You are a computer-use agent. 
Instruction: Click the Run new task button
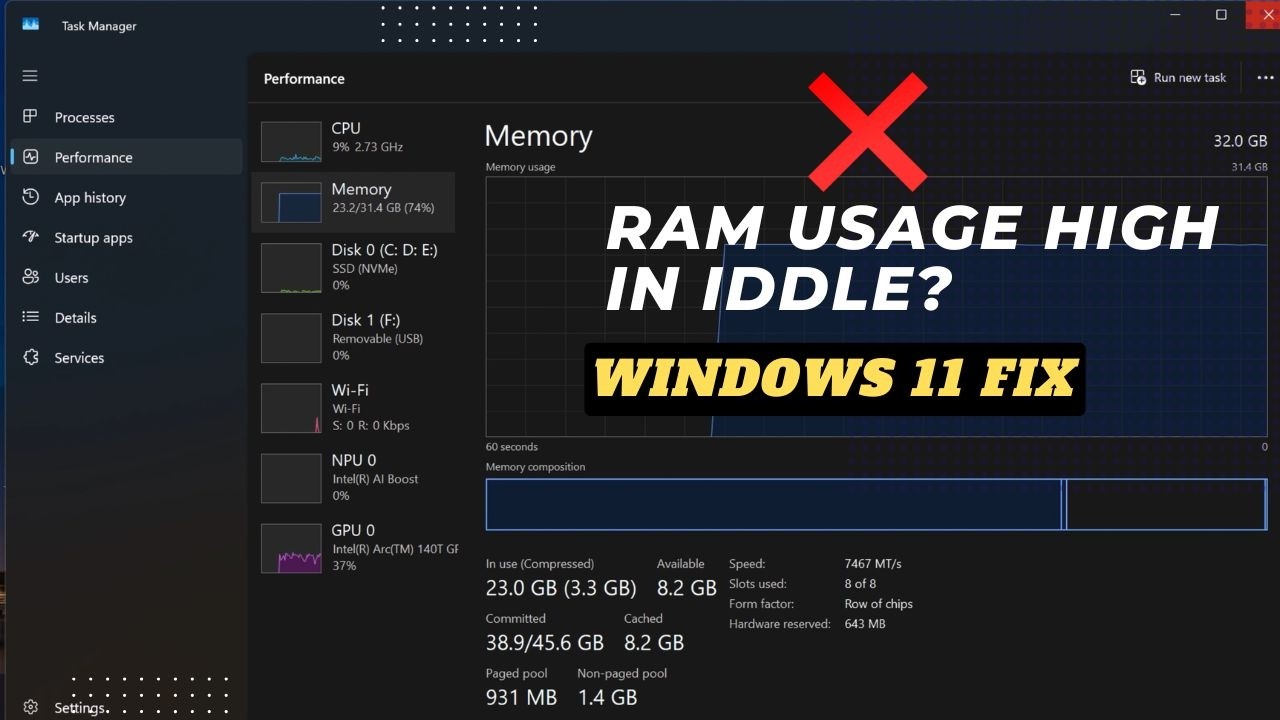[1178, 77]
